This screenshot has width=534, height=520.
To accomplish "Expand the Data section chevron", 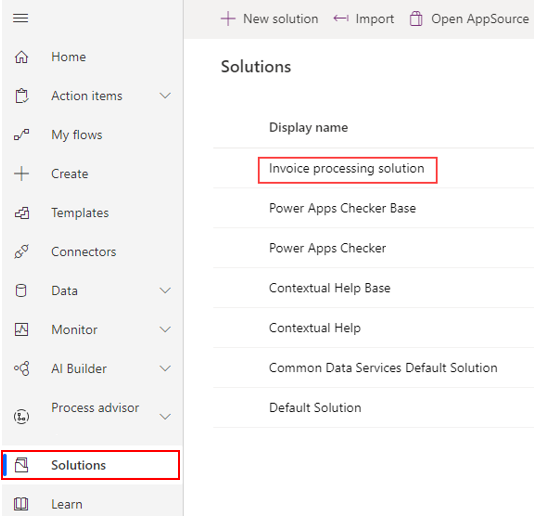I will coord(165,290).
